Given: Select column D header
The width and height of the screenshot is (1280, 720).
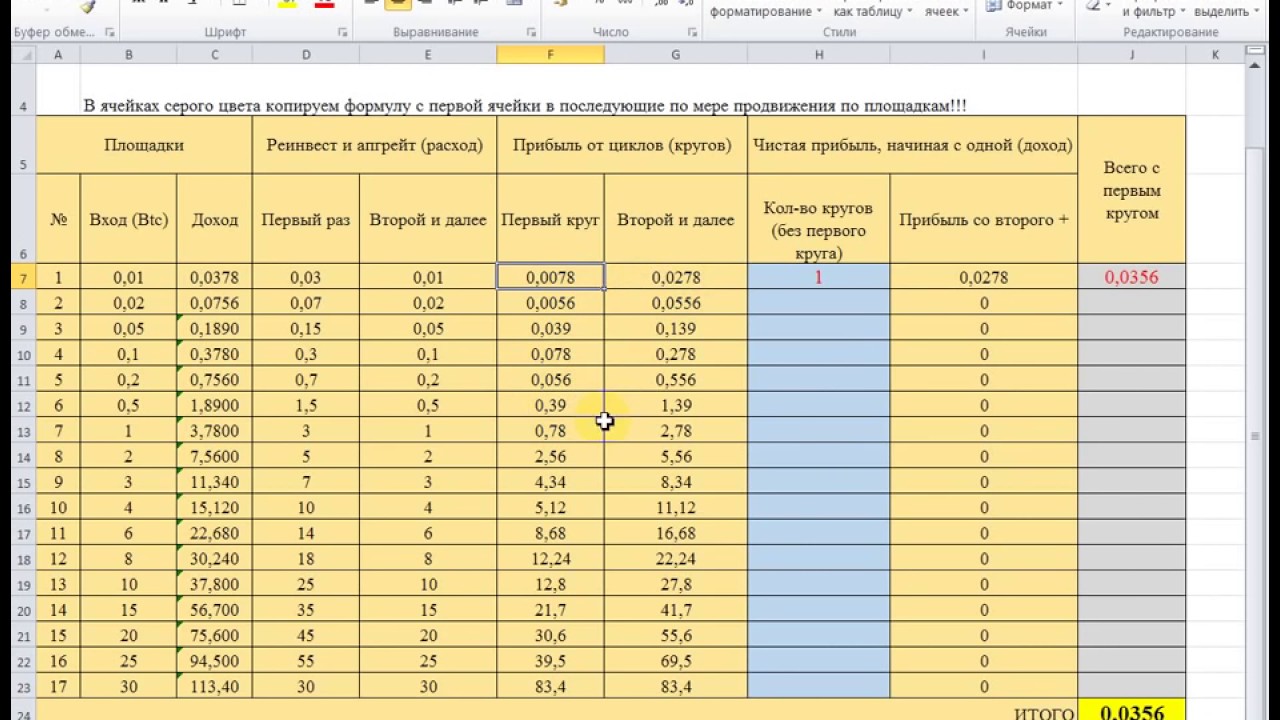Looking at the screenshot, I should coord(306,55).
